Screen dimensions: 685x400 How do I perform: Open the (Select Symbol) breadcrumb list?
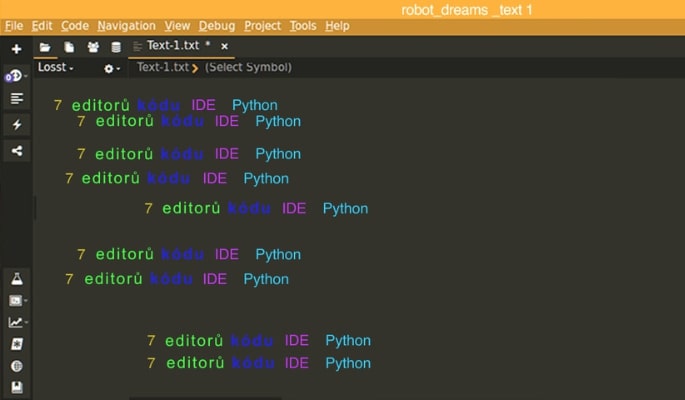click(248, 67)
